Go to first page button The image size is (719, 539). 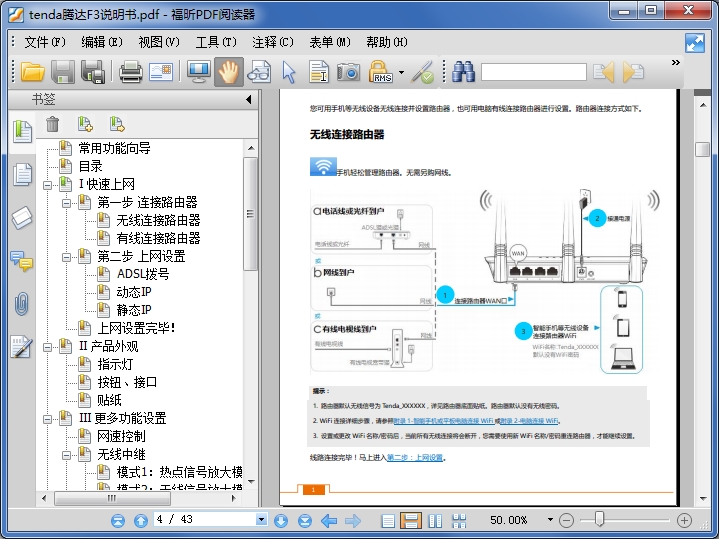(118, 520)
